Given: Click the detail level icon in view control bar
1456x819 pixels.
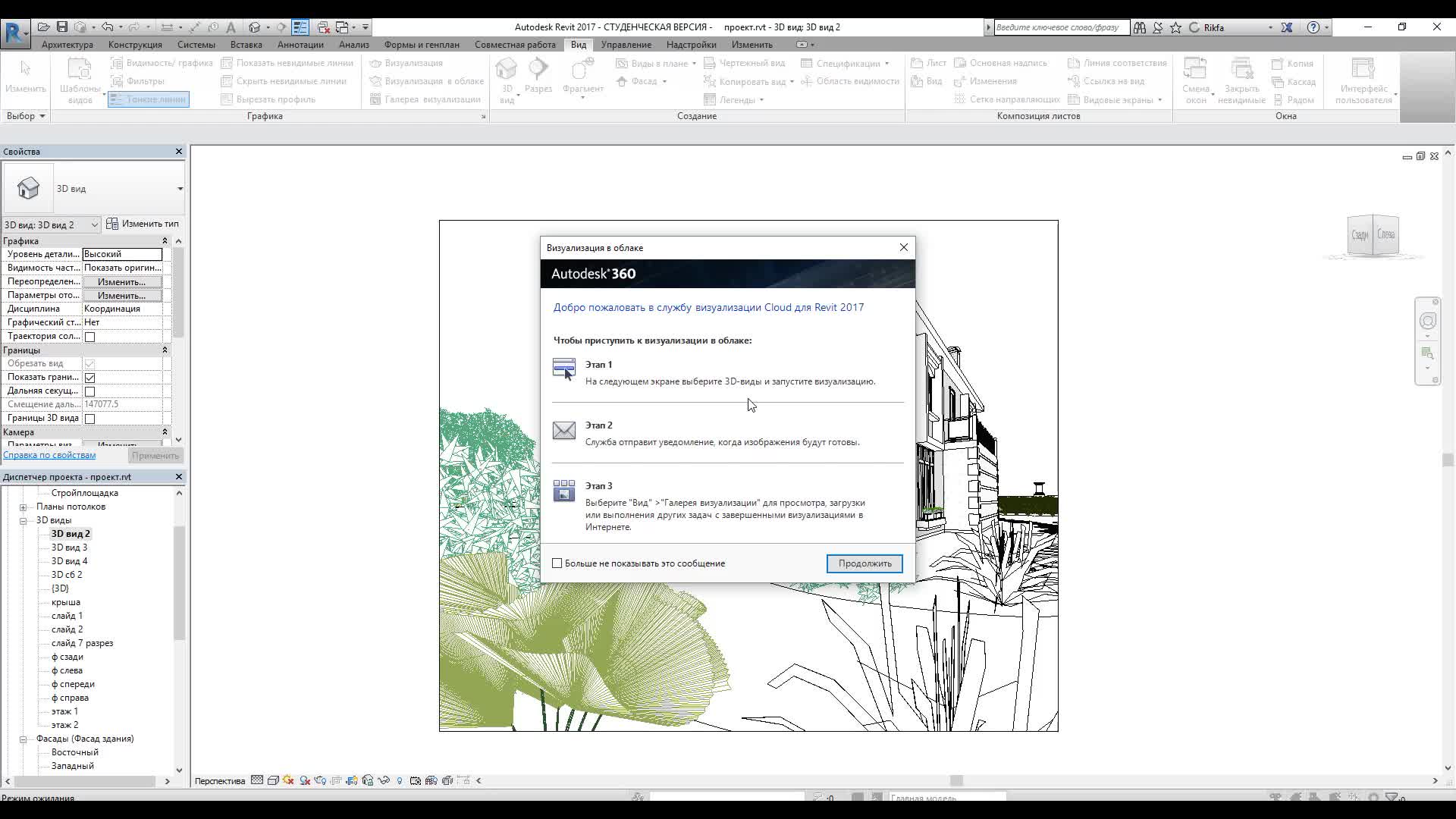Looking at the screenshot, I should point(257,780).
